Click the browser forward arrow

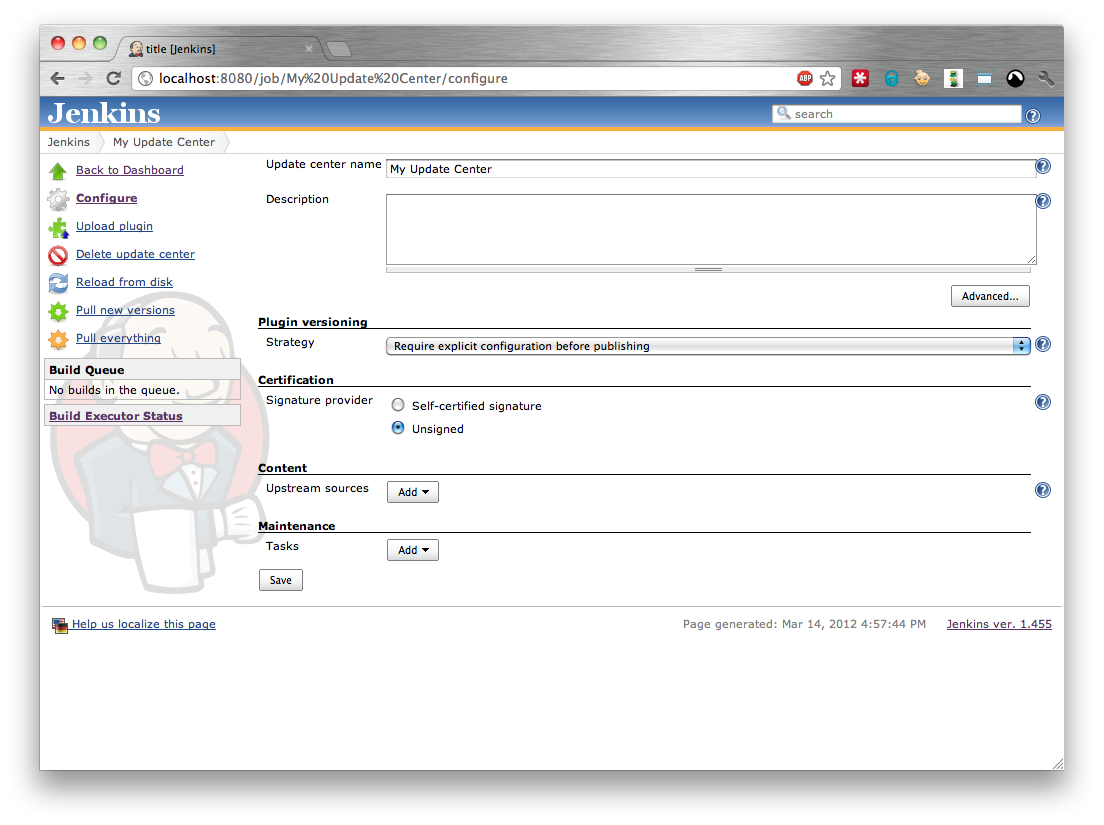pos(85,78)
